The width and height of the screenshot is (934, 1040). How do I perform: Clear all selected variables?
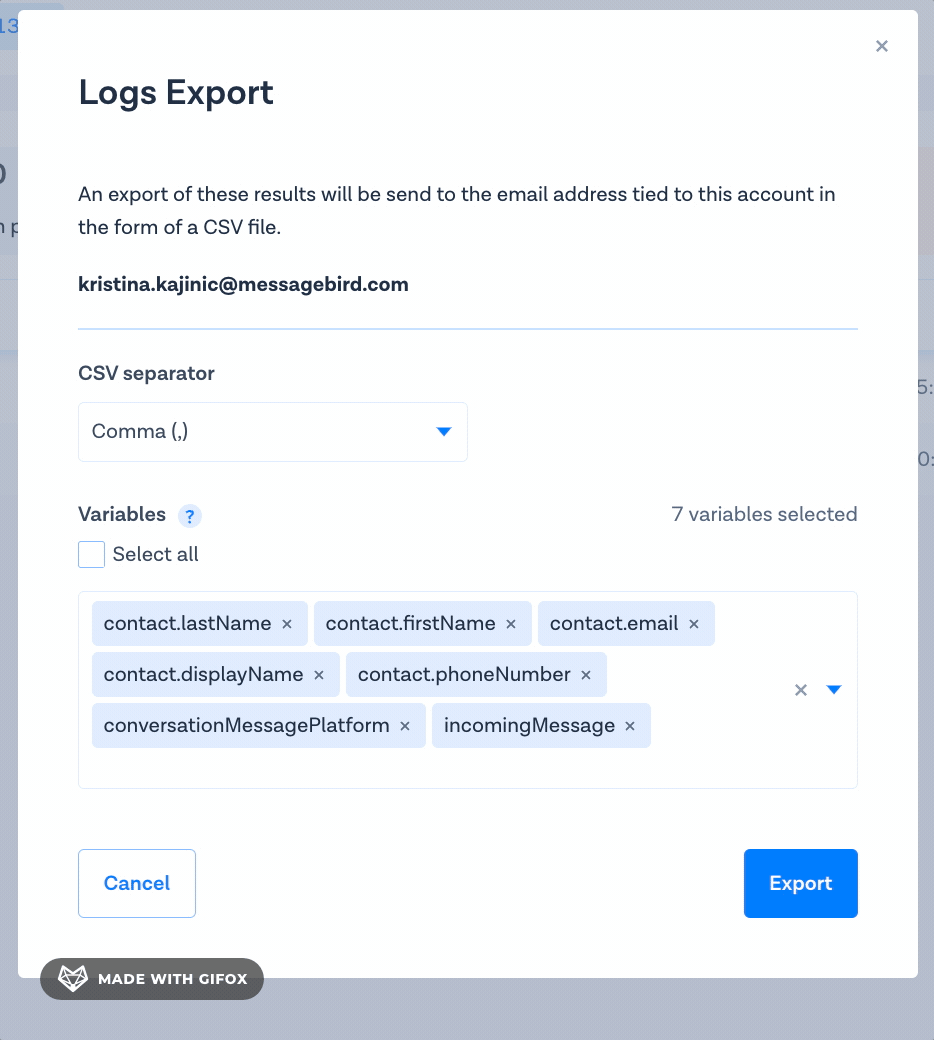[x=800, y=690]
